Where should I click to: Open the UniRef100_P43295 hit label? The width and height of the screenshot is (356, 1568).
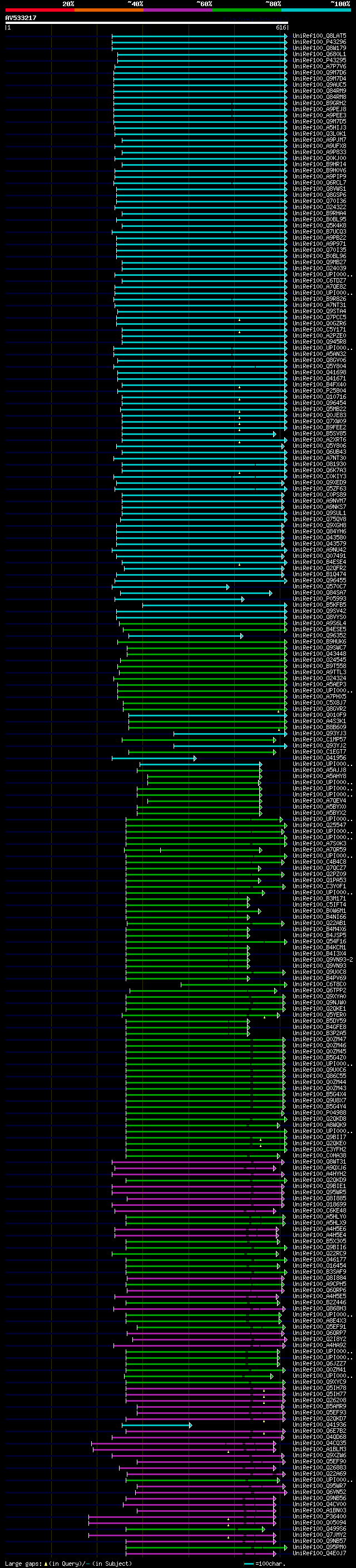pos(319,60)
